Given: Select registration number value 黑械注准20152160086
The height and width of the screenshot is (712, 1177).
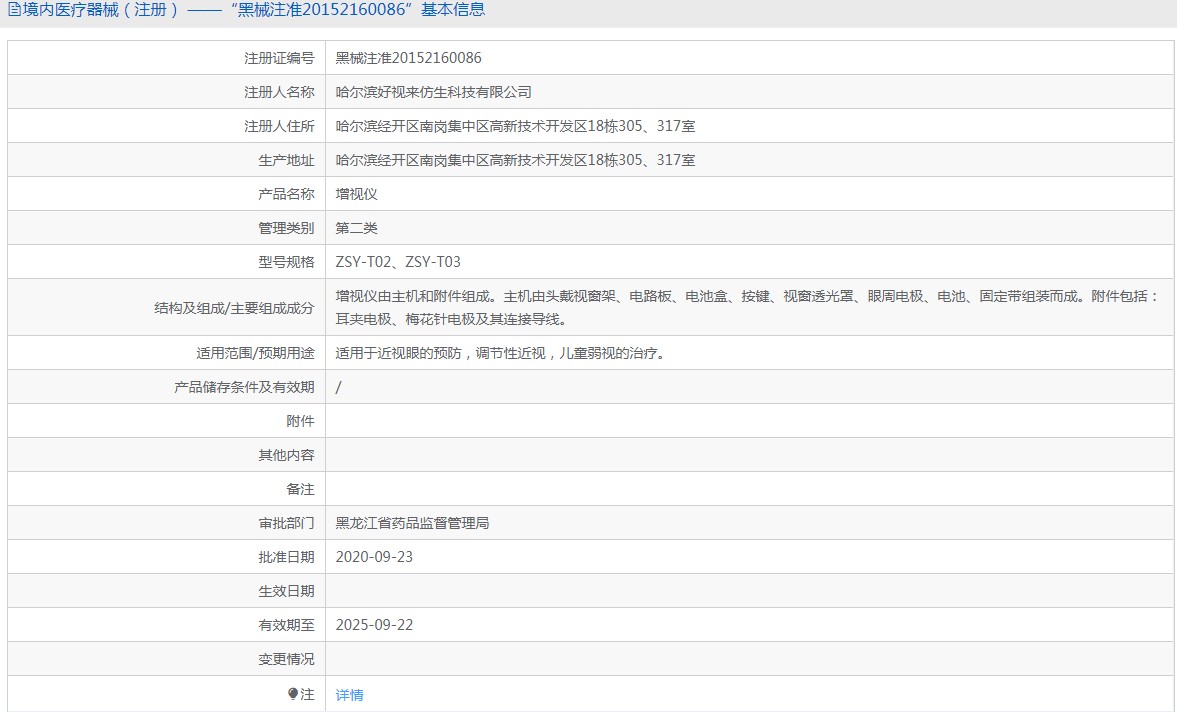Looking at the screenshot, I should tap(408, 58).
